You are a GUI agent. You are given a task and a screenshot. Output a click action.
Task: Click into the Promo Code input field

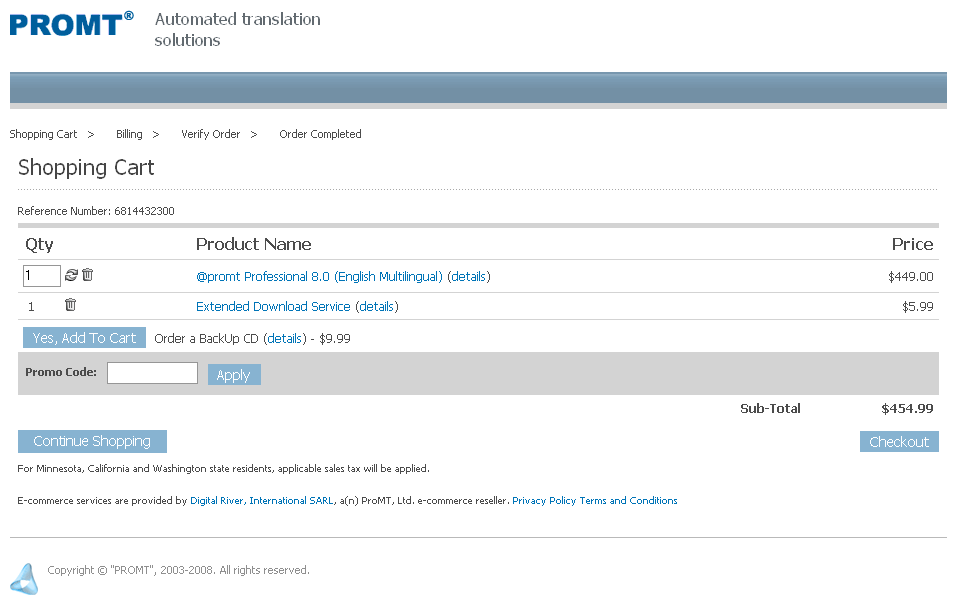pos(152,373)
